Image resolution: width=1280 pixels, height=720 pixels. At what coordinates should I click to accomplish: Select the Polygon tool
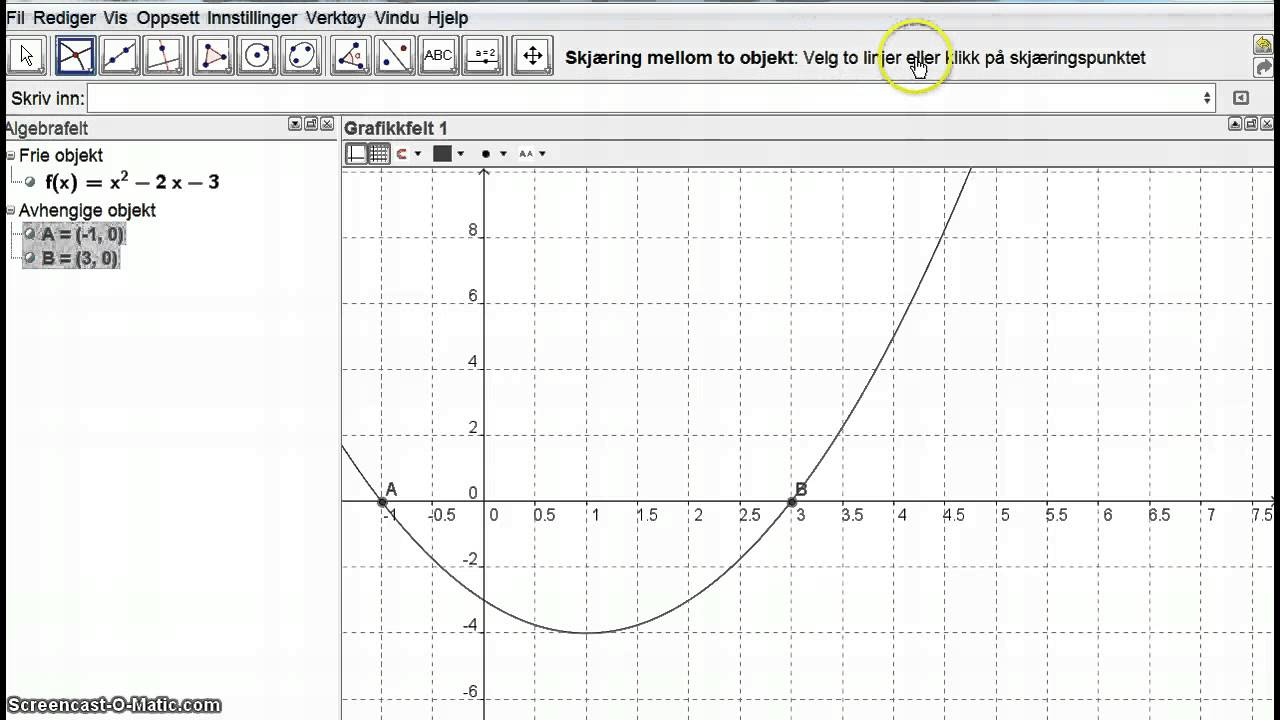[x=213, y=56]
